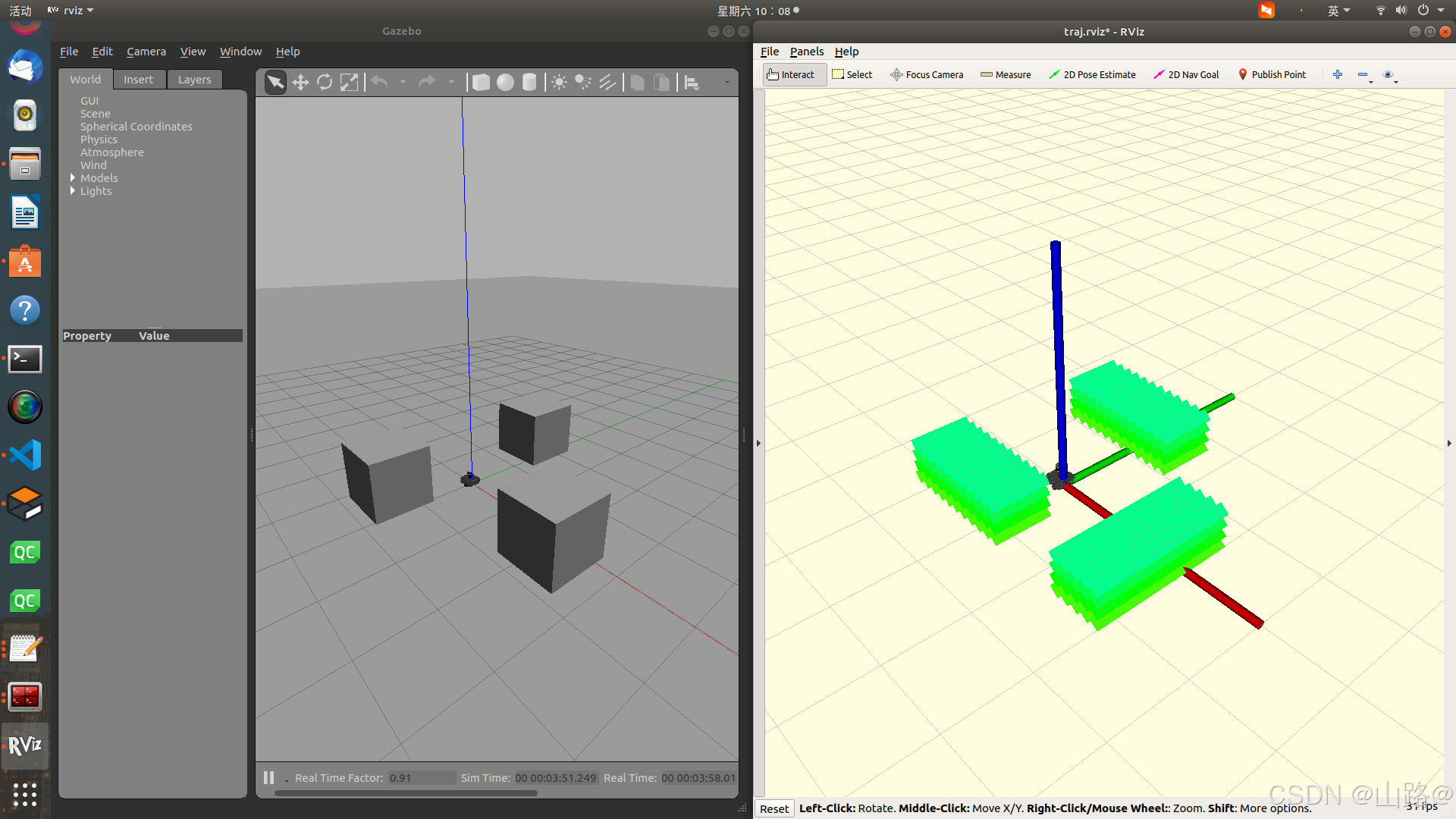Click the RViz taskbar icon in dock
Screen dimensions: 1456x819
(x=25, y=745)
